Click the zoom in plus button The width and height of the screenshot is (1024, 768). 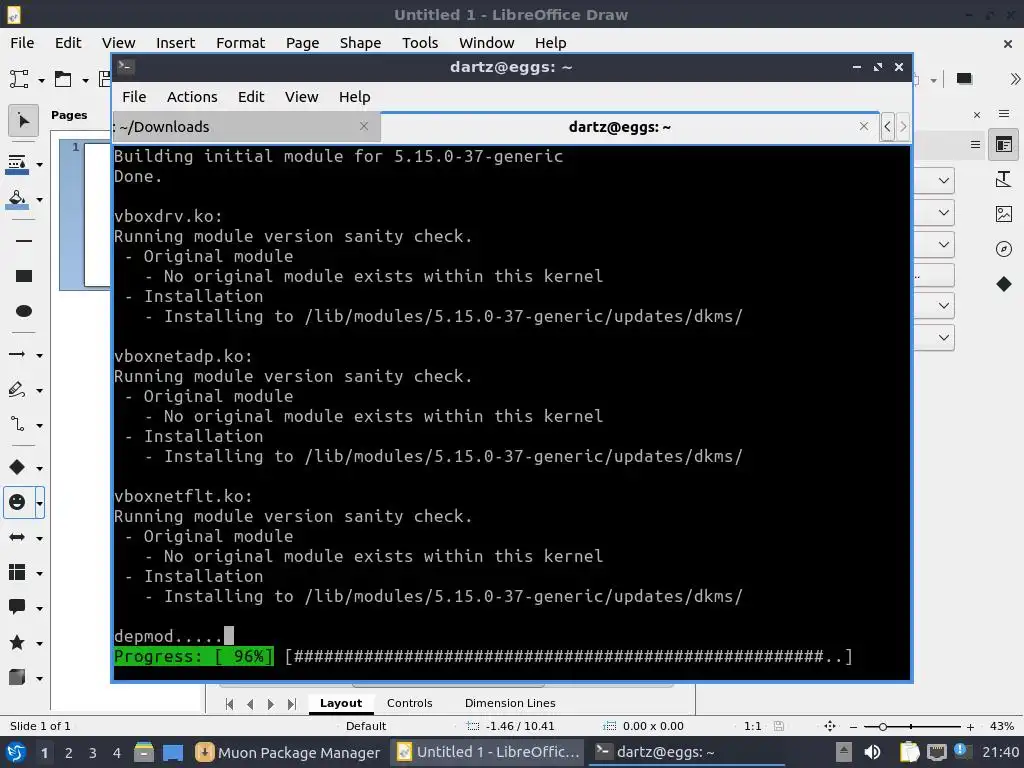point(970,727)
